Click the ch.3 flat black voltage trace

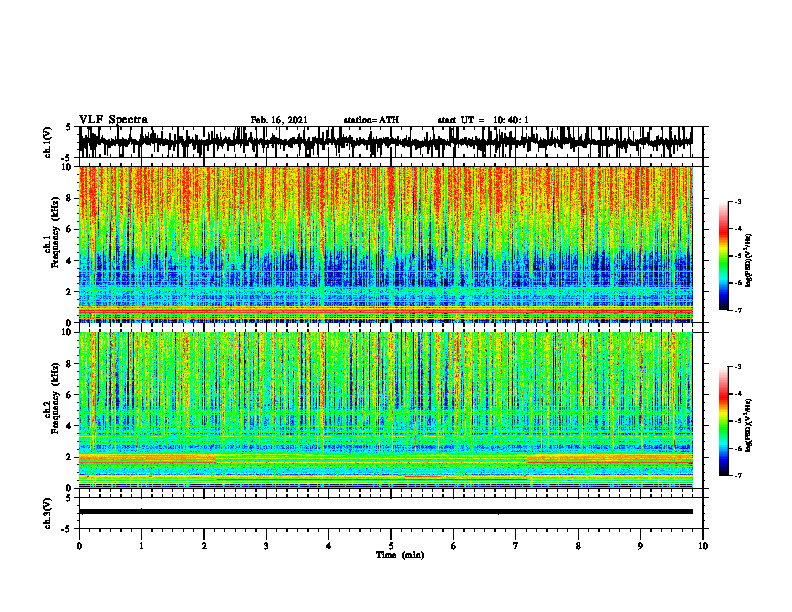[385, 512]
